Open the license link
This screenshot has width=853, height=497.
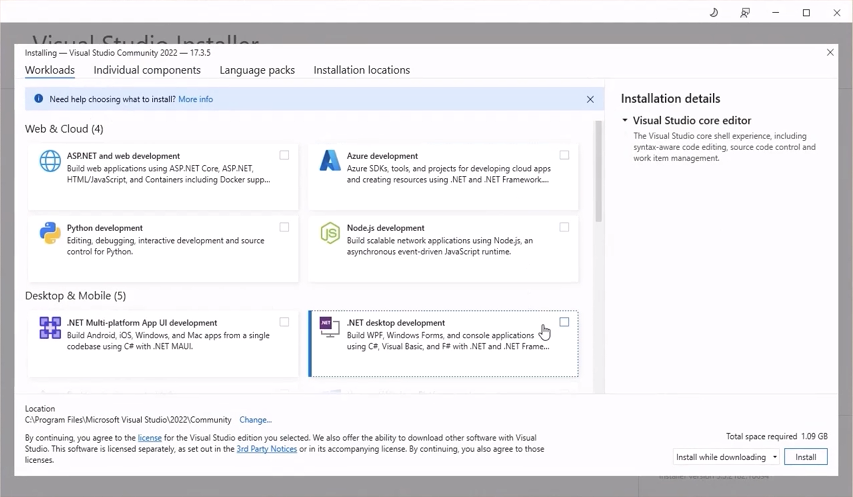click(150, 438)
